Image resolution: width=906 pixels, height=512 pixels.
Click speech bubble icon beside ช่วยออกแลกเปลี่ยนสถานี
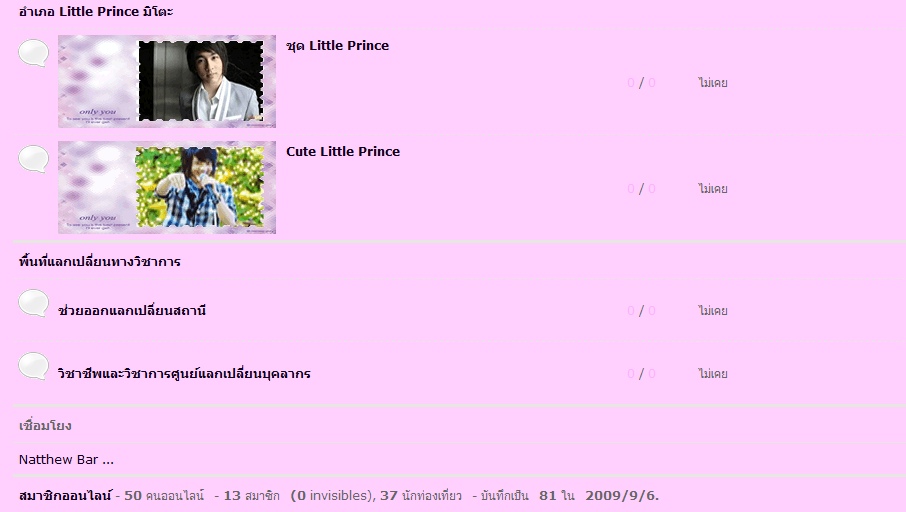(x=34, y=303)
